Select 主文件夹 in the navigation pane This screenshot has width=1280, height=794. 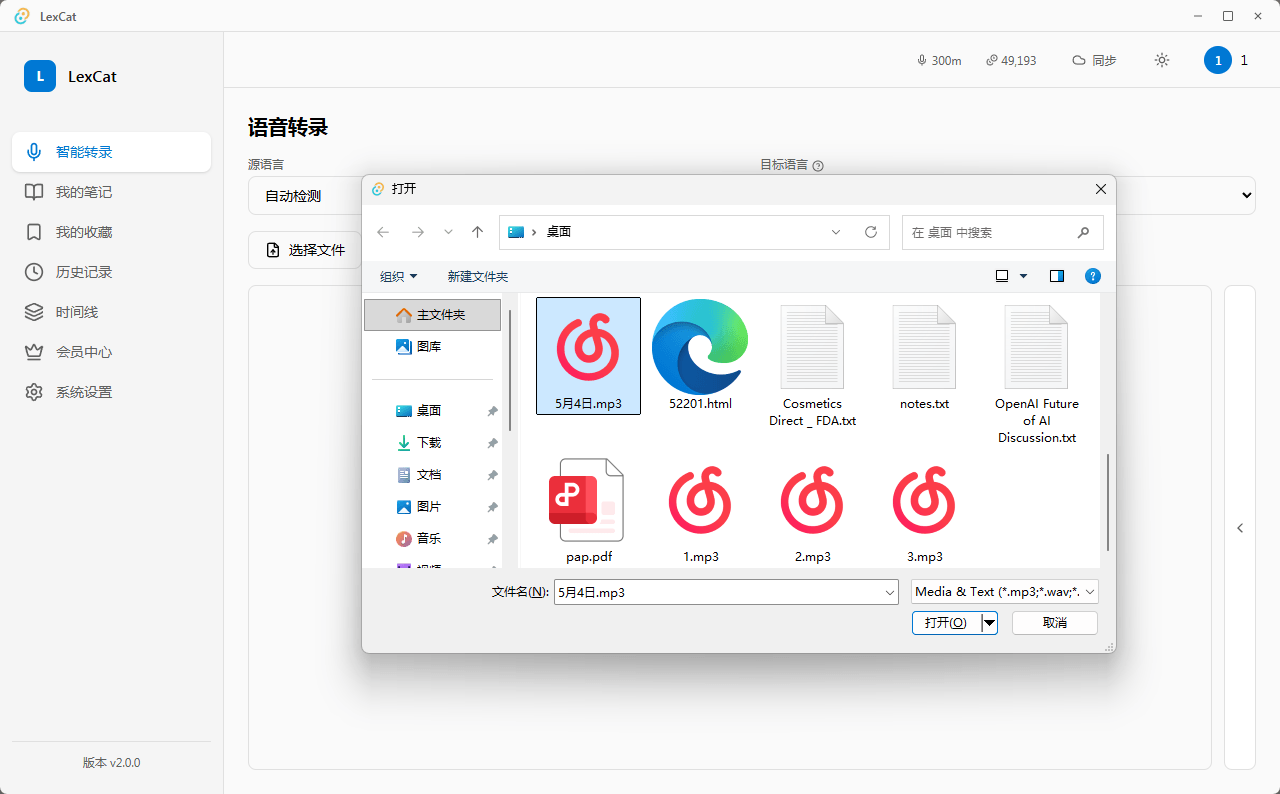[x=432, y=315]
